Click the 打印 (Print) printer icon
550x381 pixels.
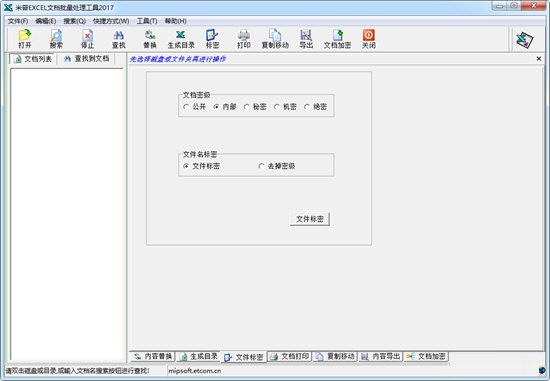[x=244, y=39]
